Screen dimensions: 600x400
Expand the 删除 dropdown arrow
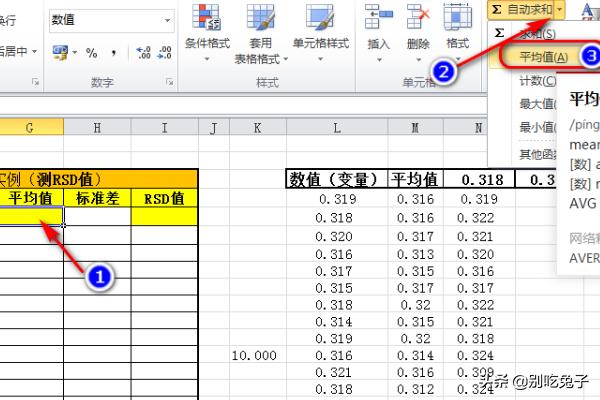coord(419,60)
